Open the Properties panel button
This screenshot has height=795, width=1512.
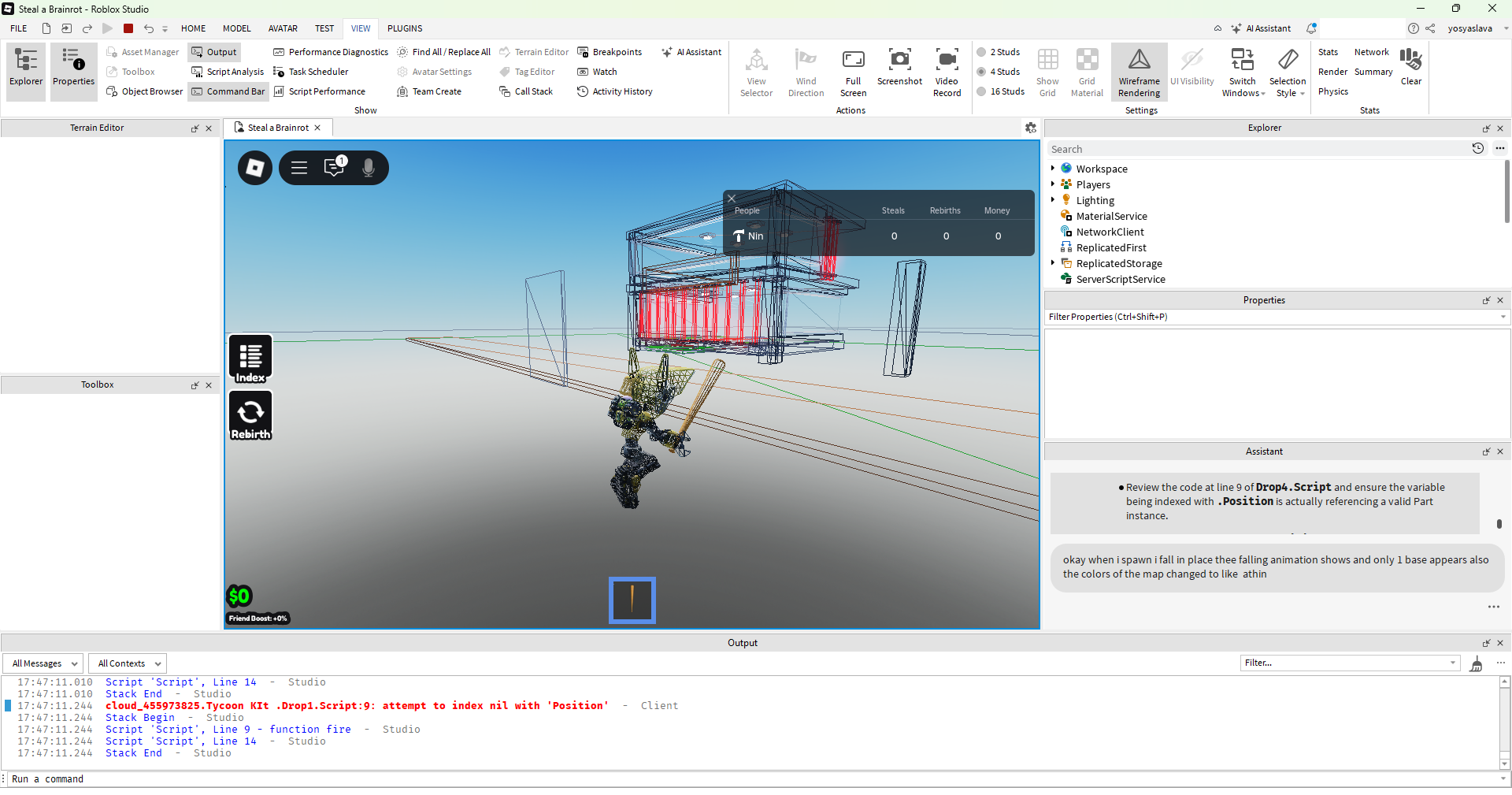[x=73, y=71]
